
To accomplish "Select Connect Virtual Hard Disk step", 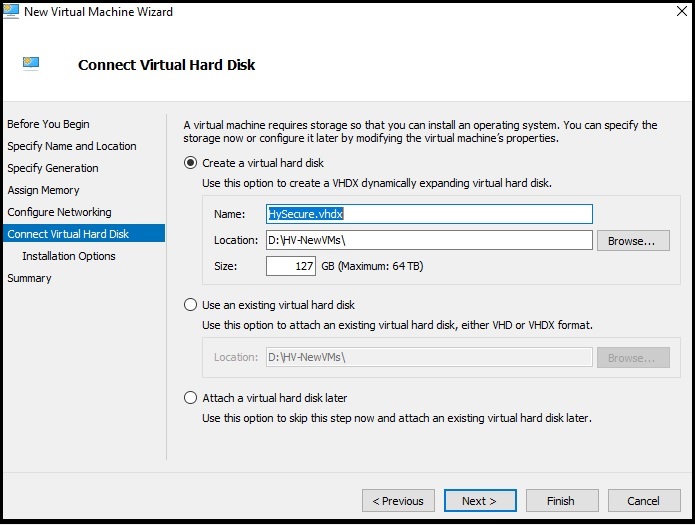I will [68, 234].
